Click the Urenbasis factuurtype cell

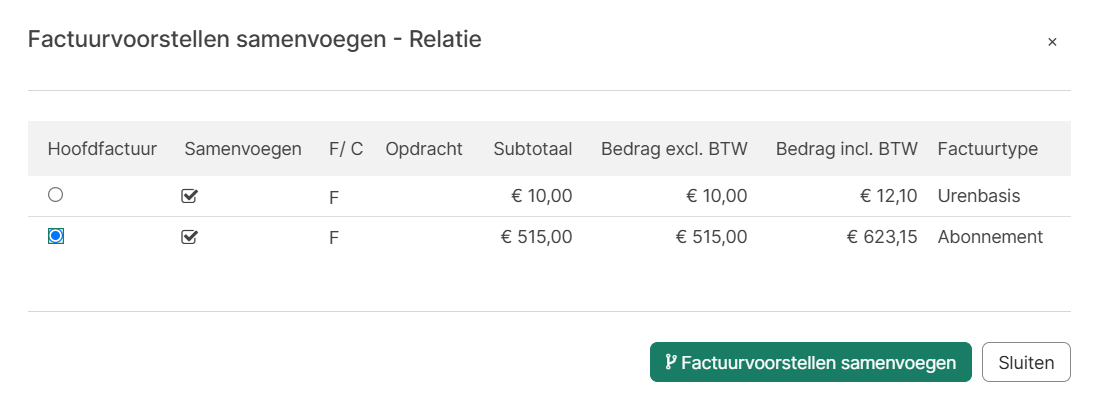pyautogui.click(x=979, y=196)
